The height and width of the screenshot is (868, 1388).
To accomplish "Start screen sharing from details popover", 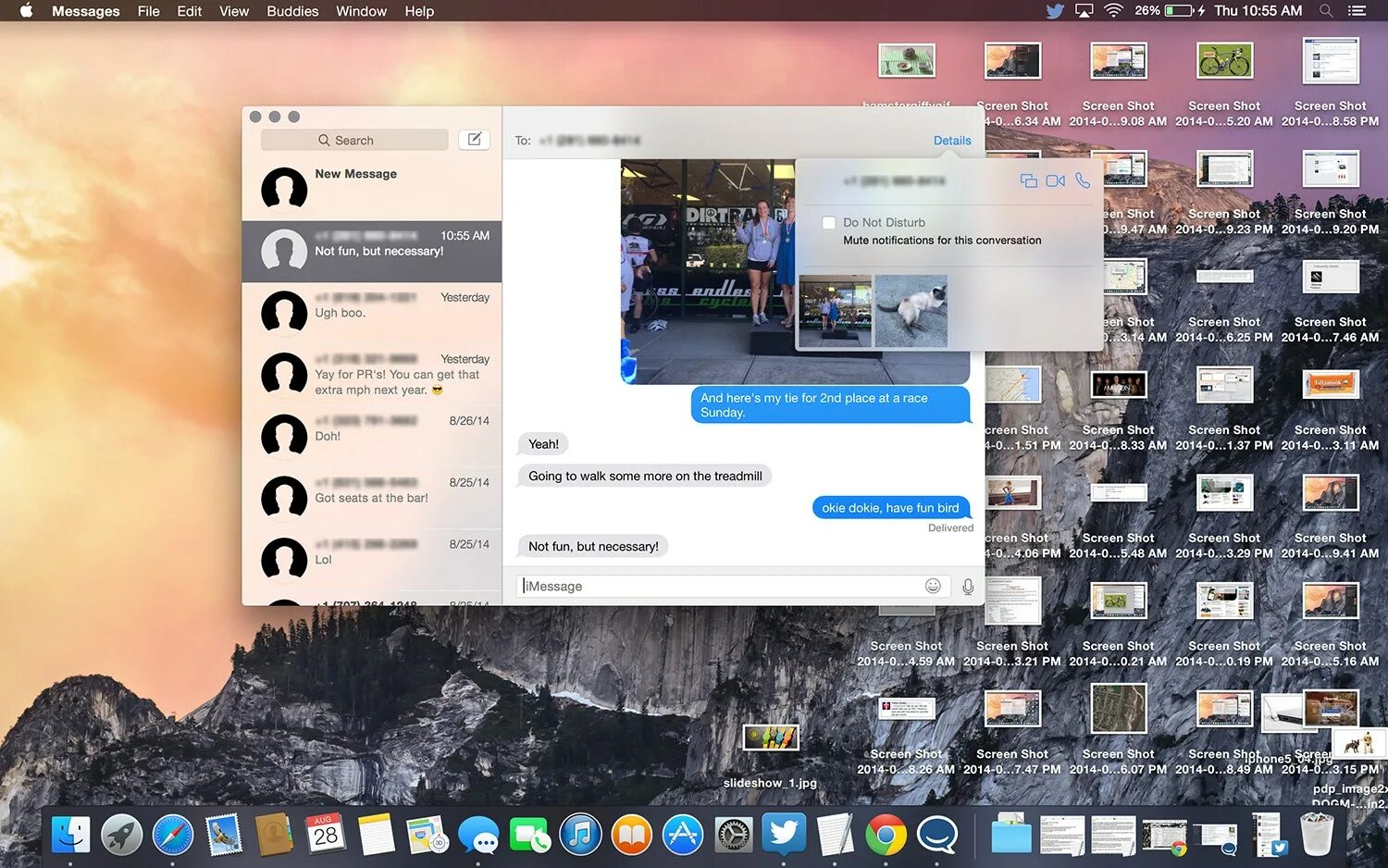I will point(1028,181).
